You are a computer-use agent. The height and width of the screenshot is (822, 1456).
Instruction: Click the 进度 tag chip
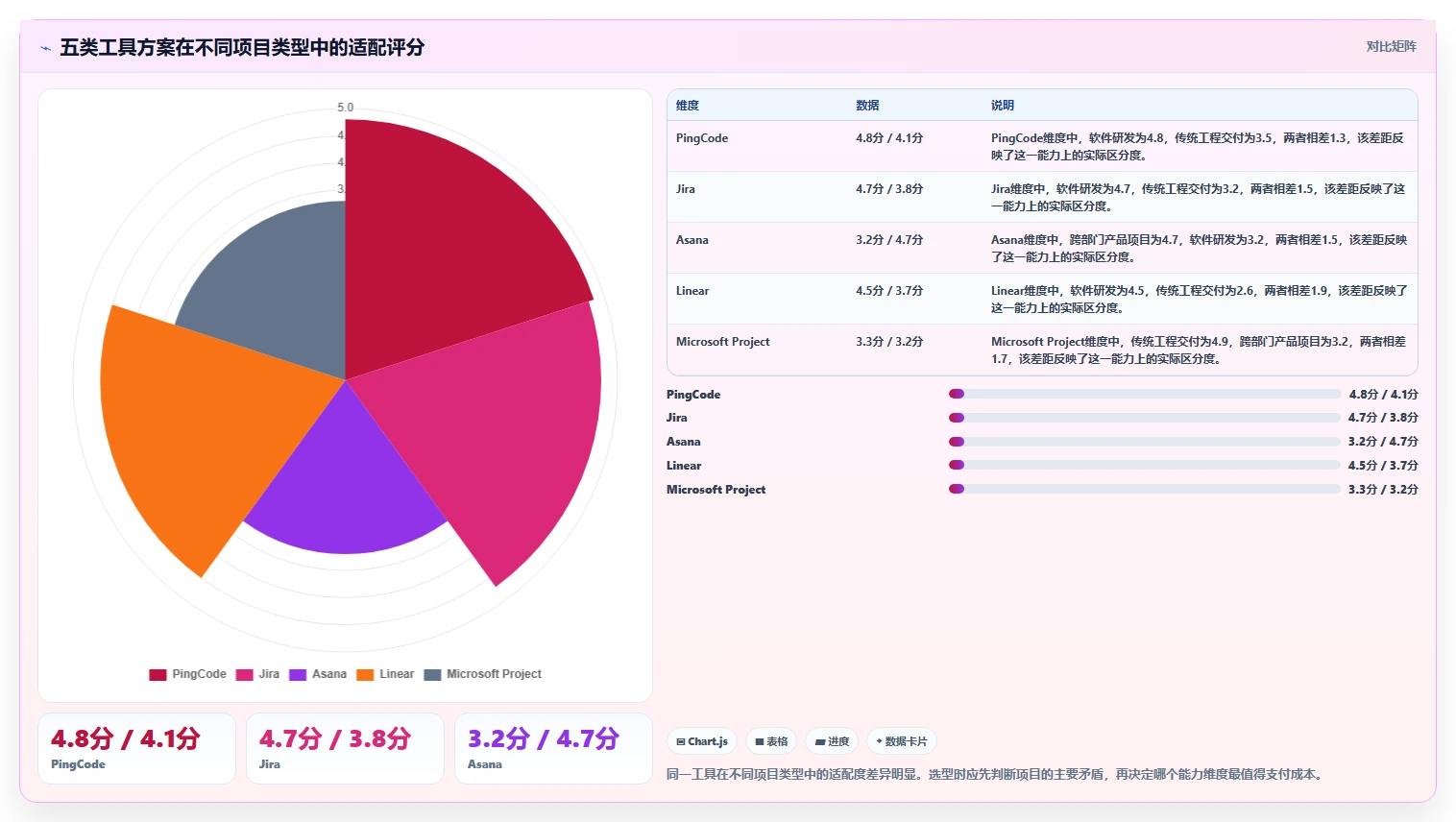[832, 741]
